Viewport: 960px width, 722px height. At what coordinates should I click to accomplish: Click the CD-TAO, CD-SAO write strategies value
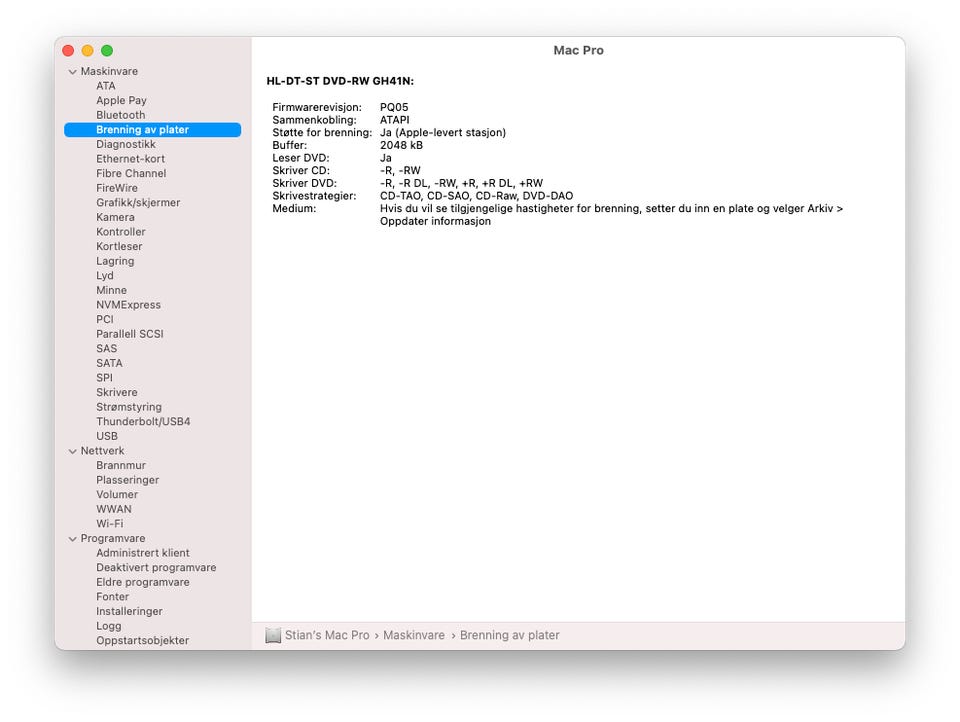pos(476,196)
